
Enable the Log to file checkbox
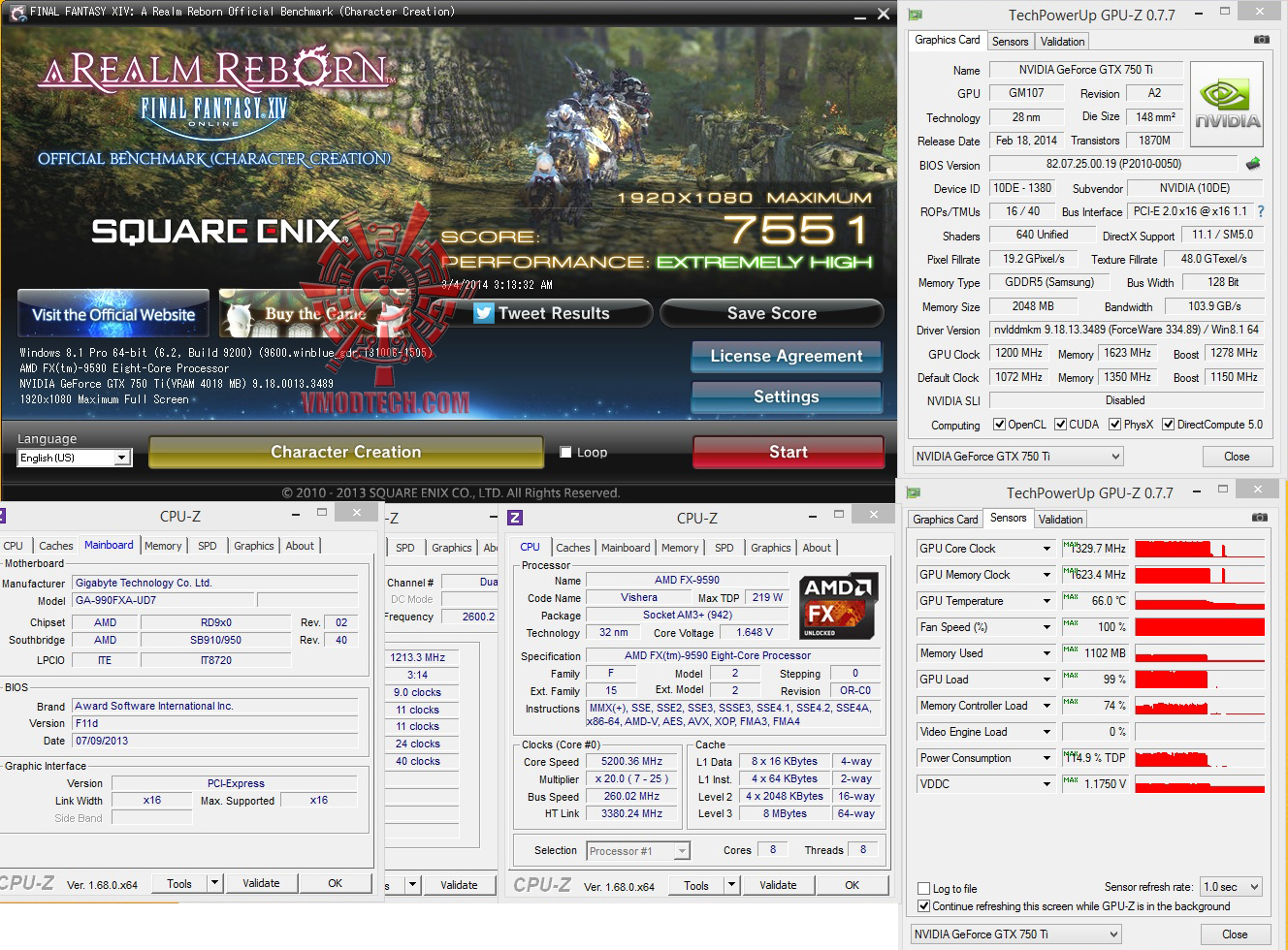923,889
